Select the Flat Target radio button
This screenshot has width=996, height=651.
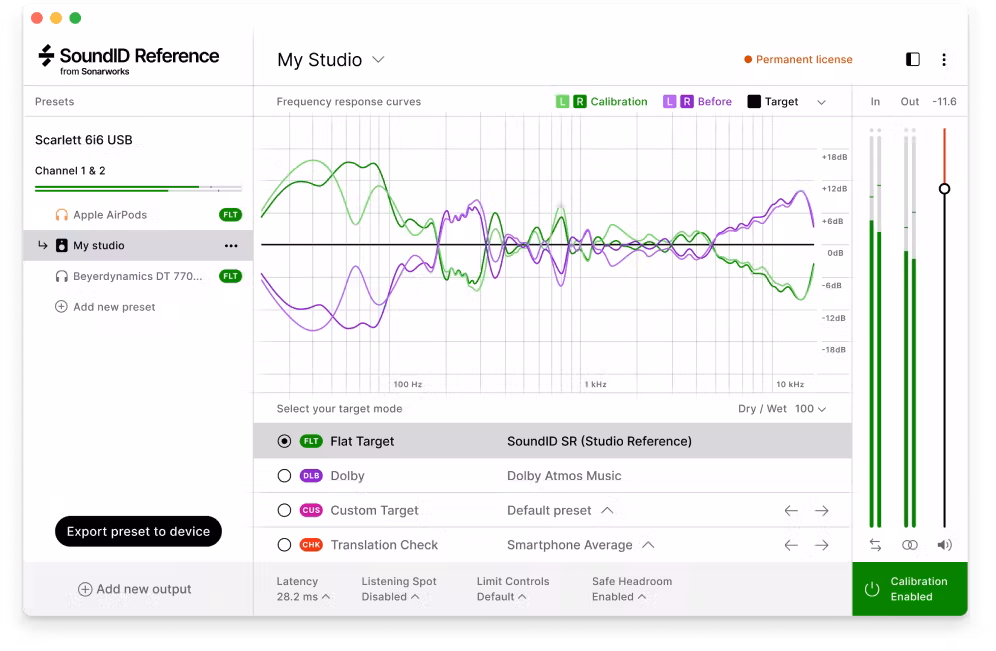point(284,441)
